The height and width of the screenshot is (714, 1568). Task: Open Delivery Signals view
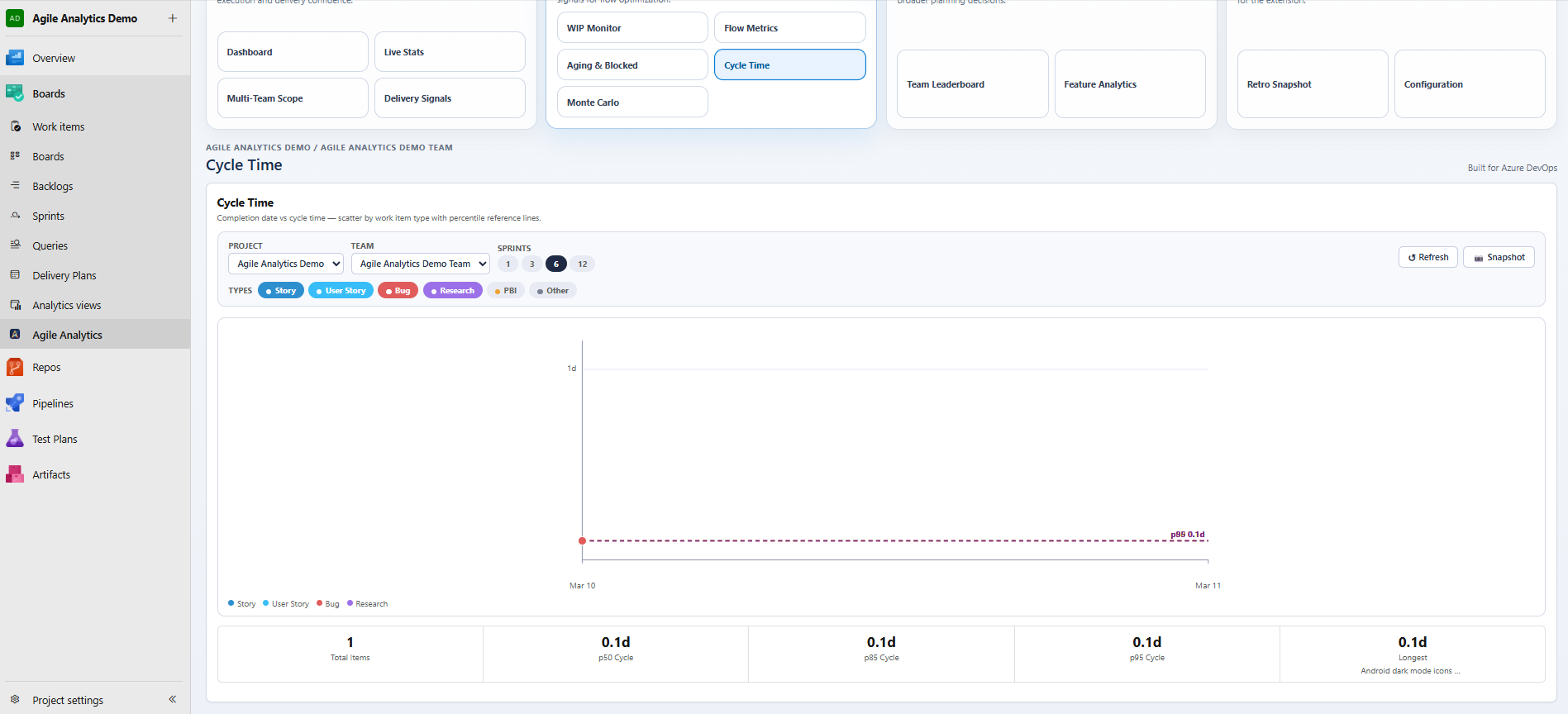(x=450, y=98)
